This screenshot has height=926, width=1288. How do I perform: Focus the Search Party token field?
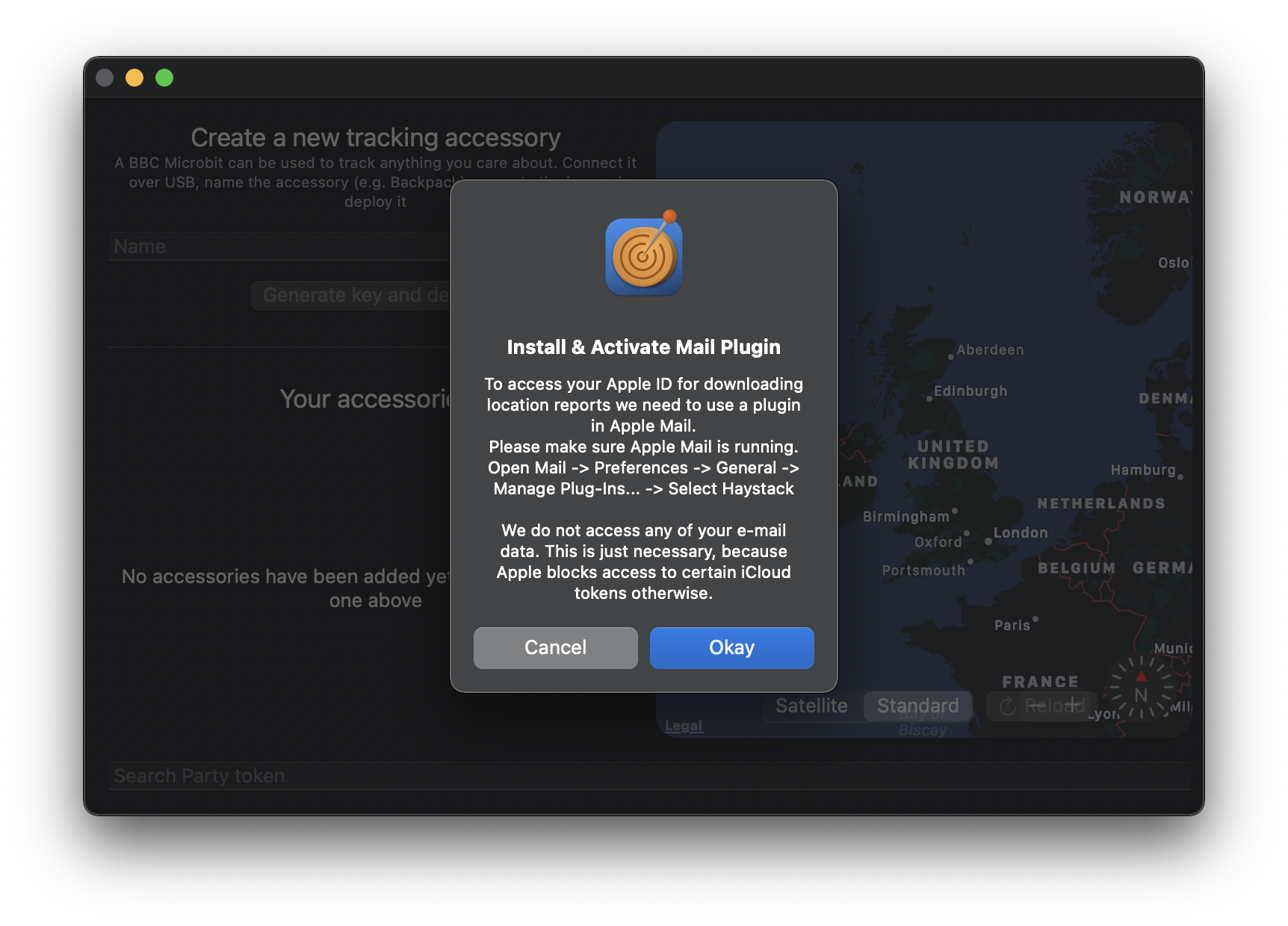coord(649,776)
